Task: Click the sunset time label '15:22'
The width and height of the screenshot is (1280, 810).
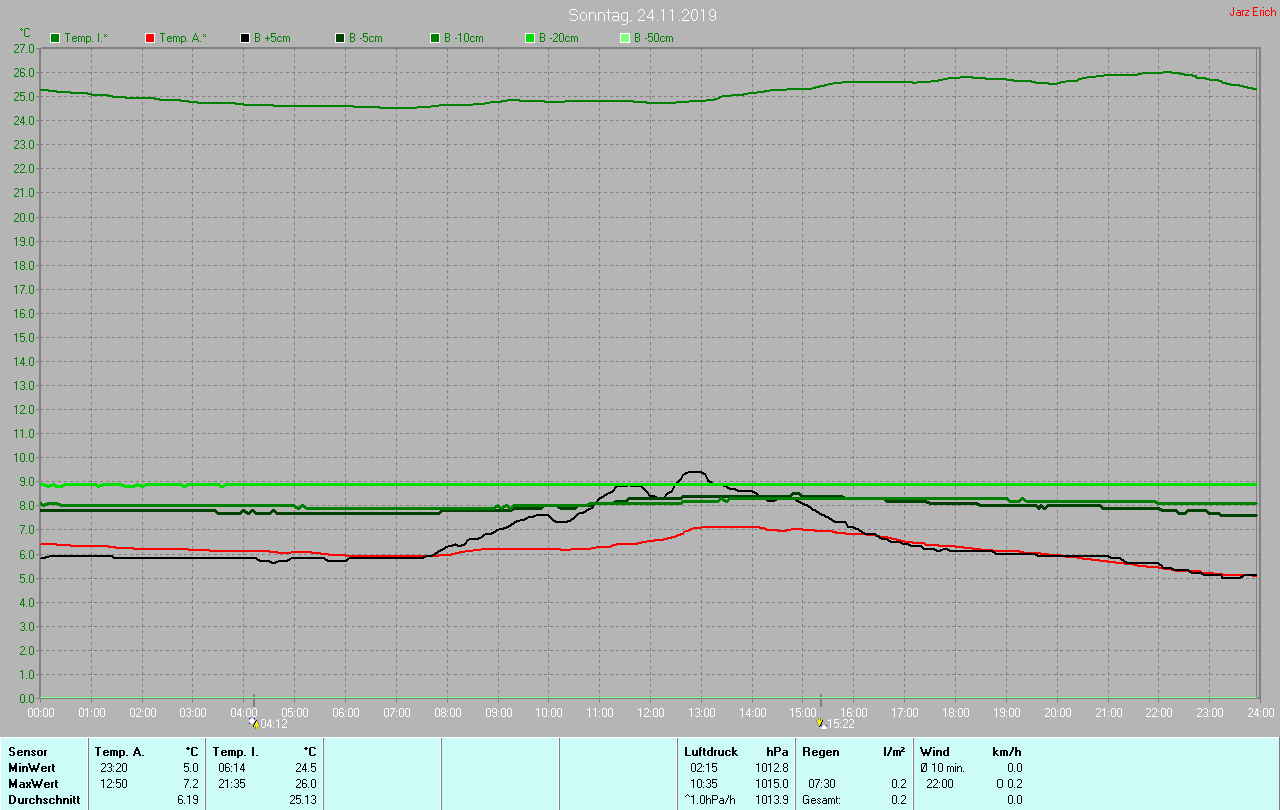Action: 841,723
